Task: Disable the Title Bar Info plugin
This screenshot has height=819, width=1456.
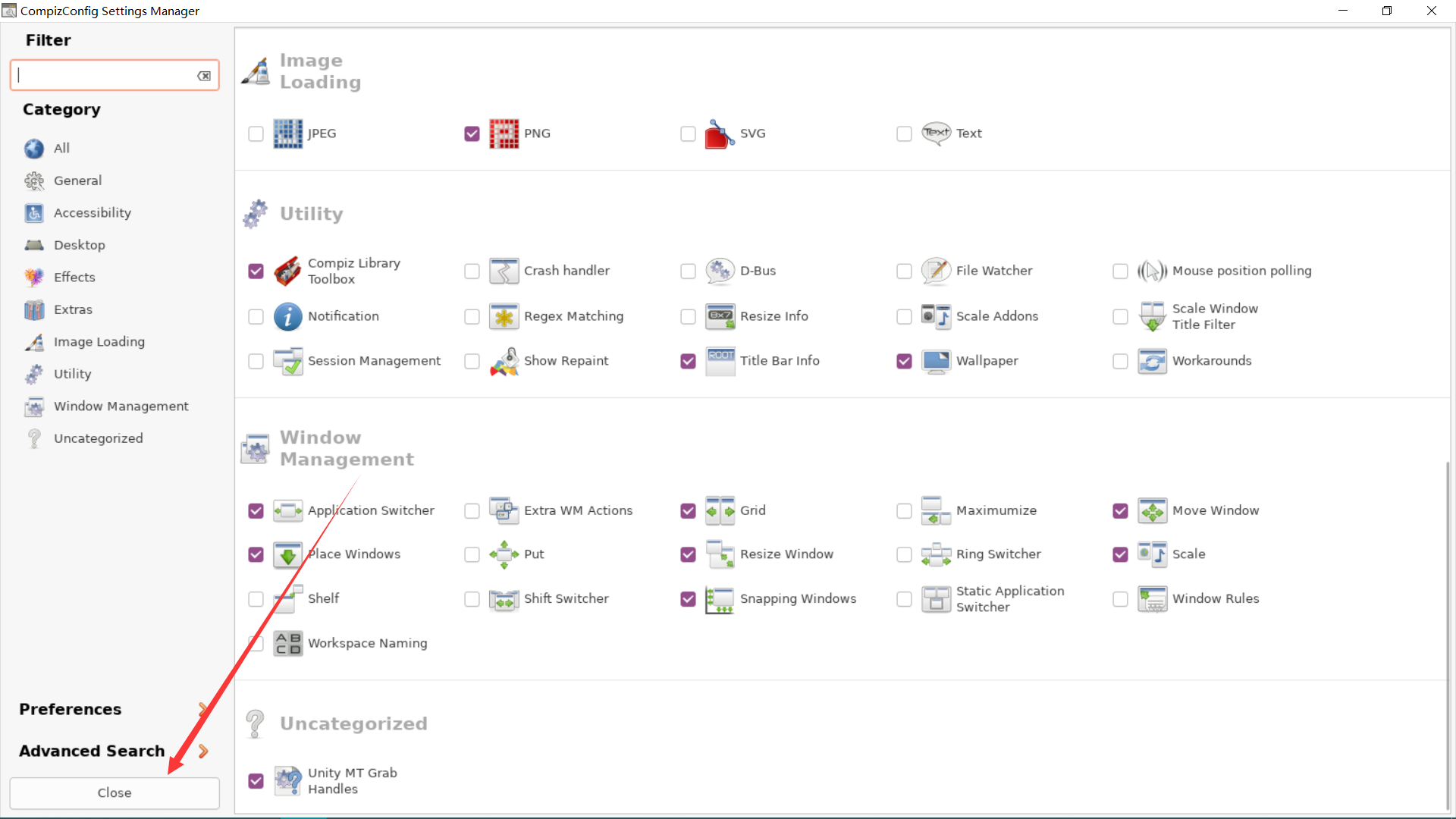Action: tap(688, 361)
